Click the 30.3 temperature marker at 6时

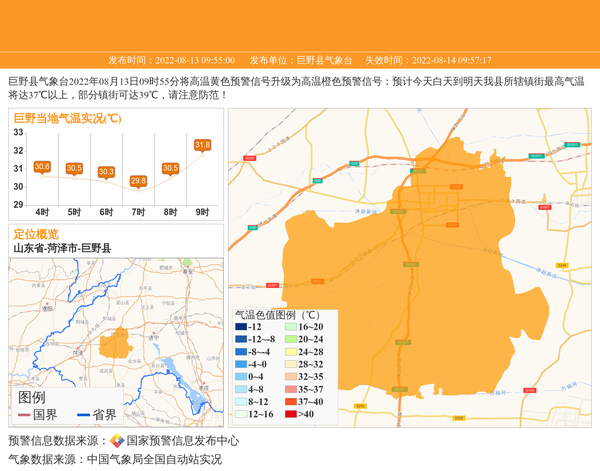[x=106, y=172]
